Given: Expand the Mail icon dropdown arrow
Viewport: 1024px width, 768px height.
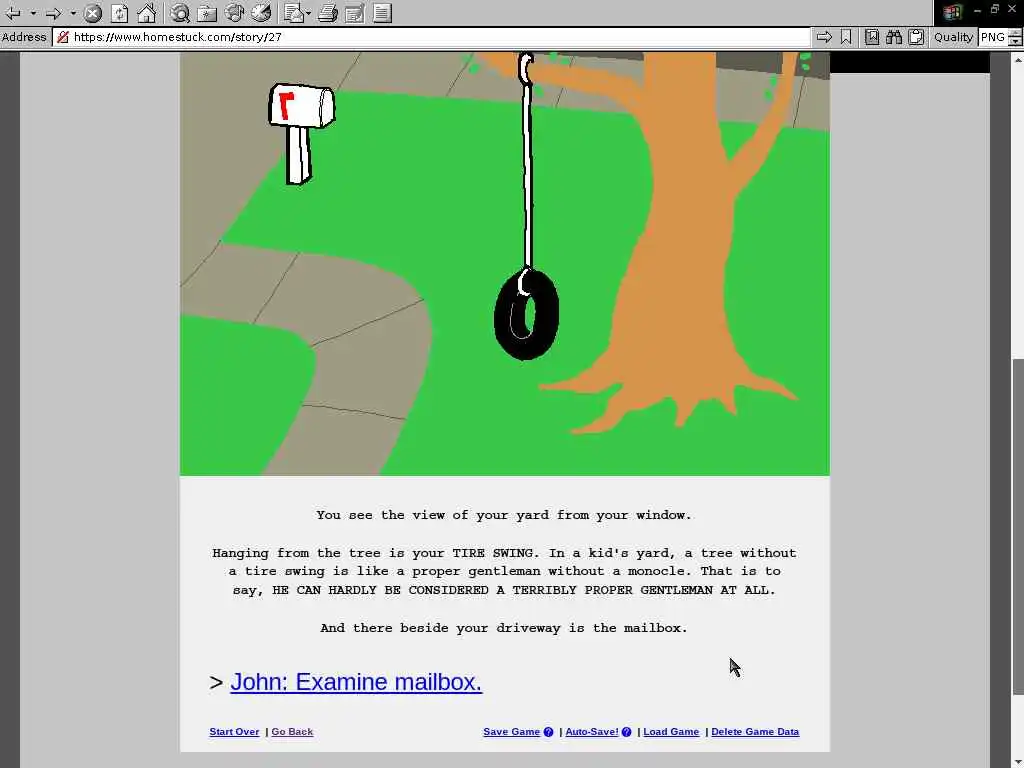Looking at the screenshot, I should [308, 13].
